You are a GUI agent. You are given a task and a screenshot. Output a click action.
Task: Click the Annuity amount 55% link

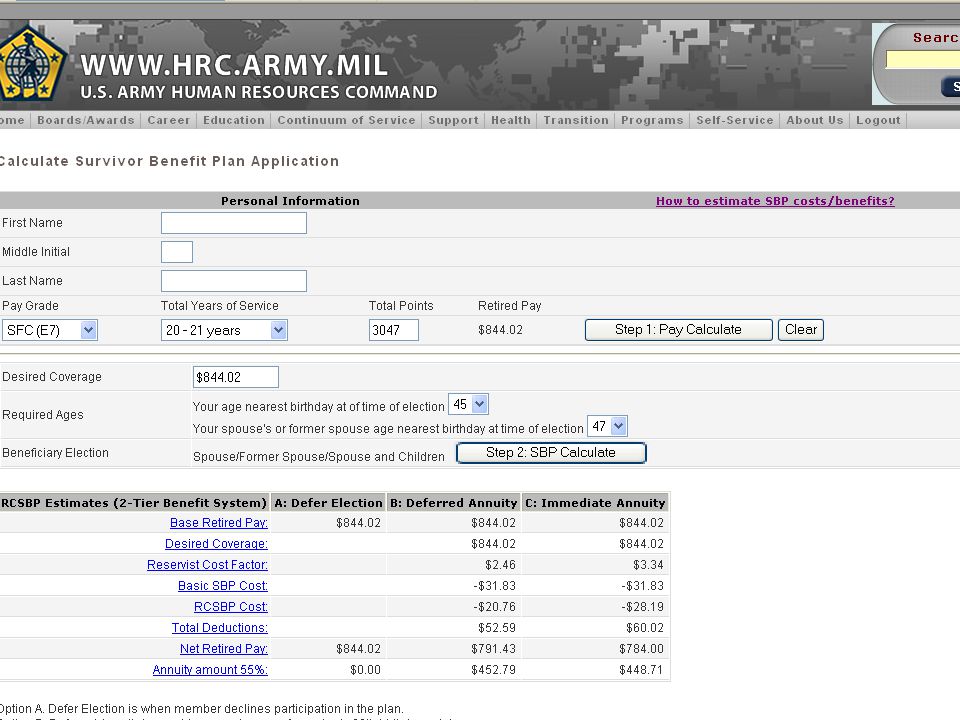[210, 670]
